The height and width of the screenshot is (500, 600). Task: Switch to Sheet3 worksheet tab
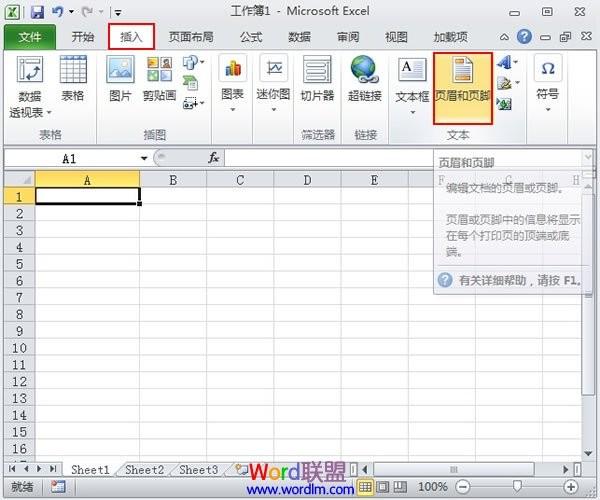(x=198, y=469)
